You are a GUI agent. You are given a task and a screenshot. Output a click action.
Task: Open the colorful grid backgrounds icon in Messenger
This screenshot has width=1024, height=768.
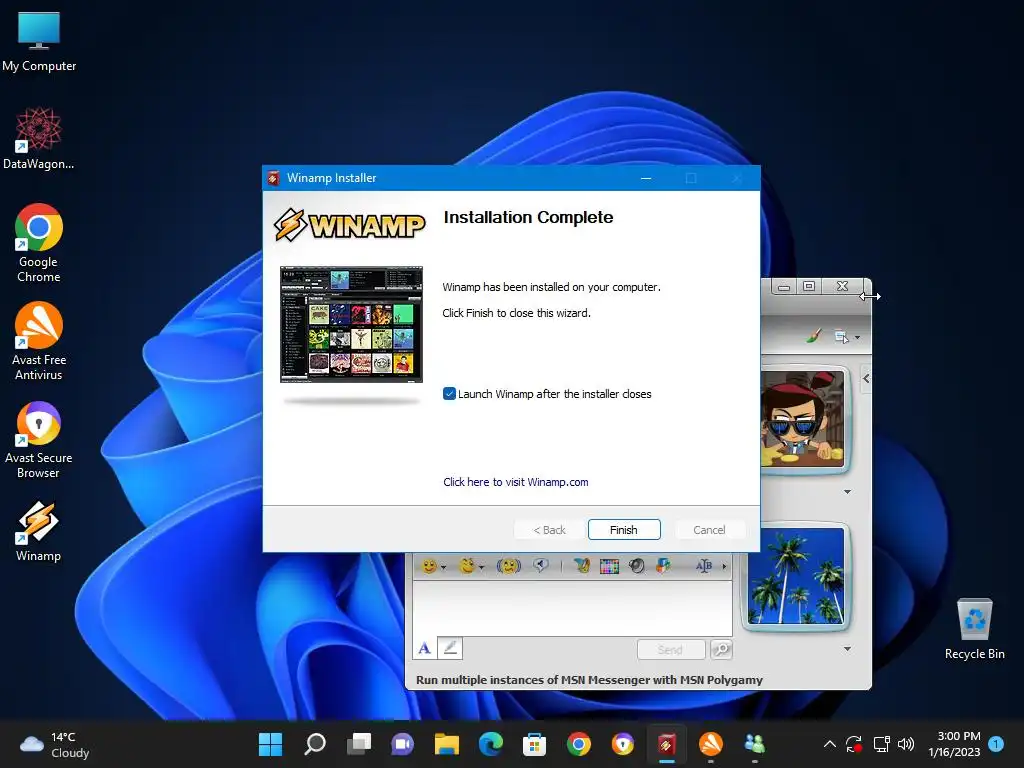coord(609,566)
